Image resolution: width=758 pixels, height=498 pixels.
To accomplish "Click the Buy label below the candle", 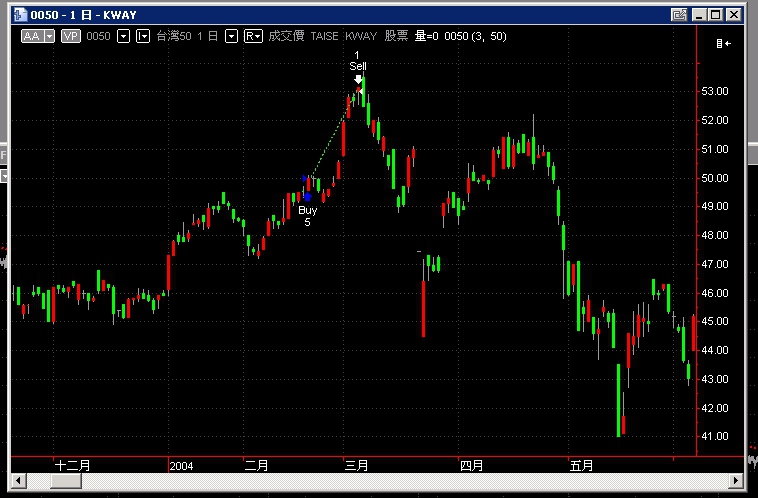I will coord(307,210).
